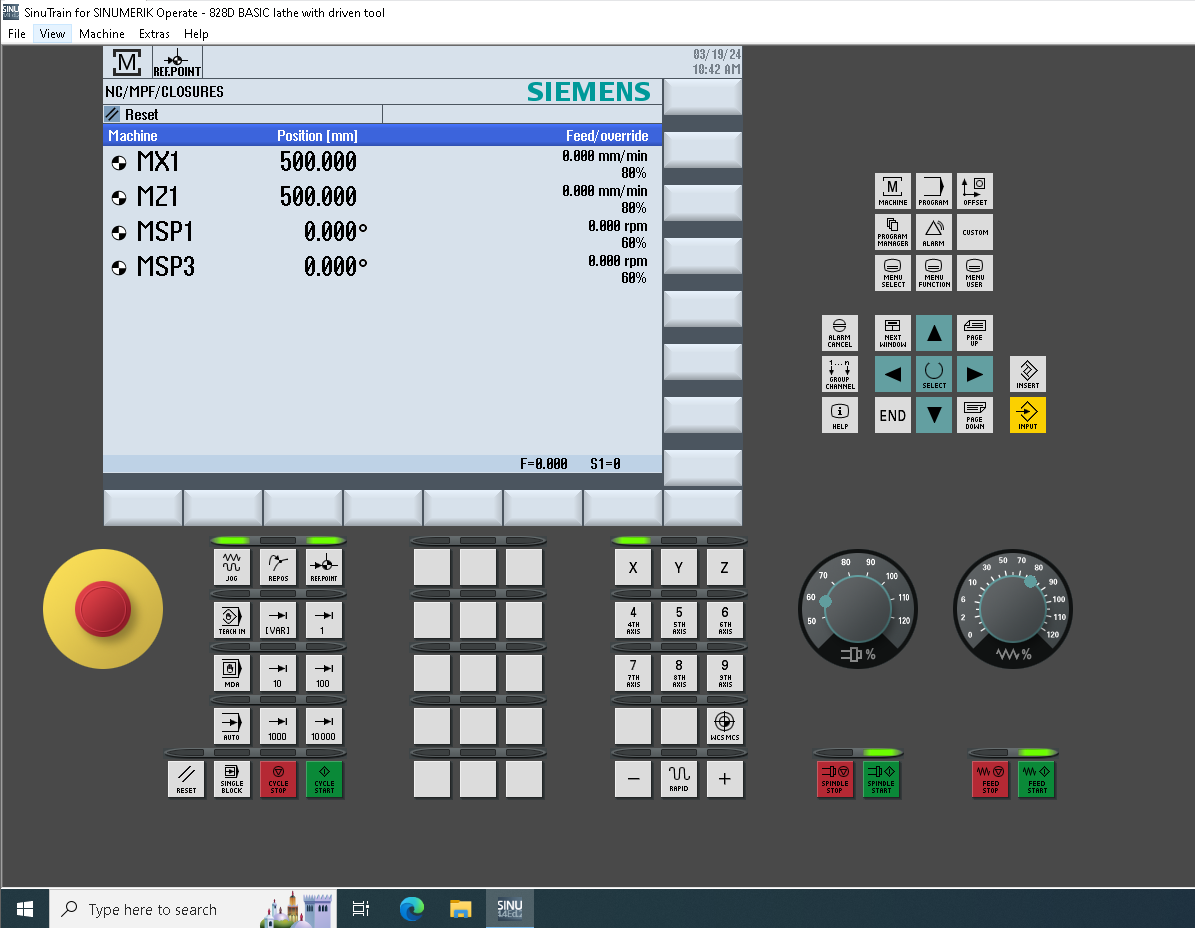Click the cursor up arrow key
1195x928 pixels.
(x=934, y=333)
